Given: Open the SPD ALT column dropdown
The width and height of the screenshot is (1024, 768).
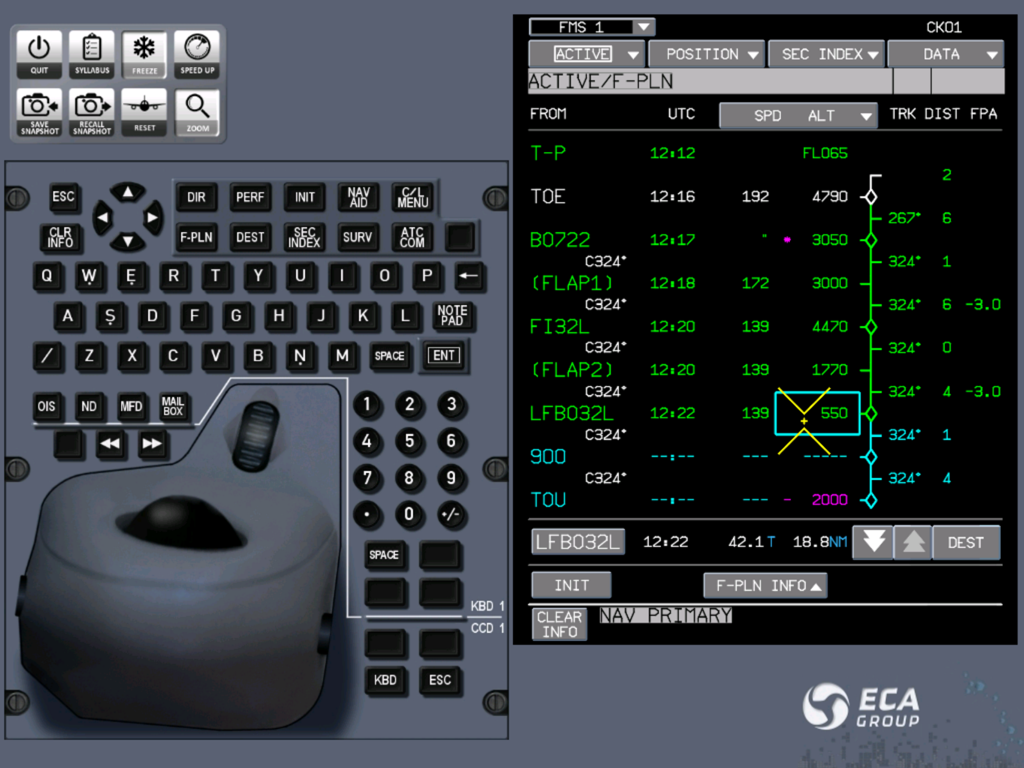Looking at the screenshot, I should click(x=798, y=114).
